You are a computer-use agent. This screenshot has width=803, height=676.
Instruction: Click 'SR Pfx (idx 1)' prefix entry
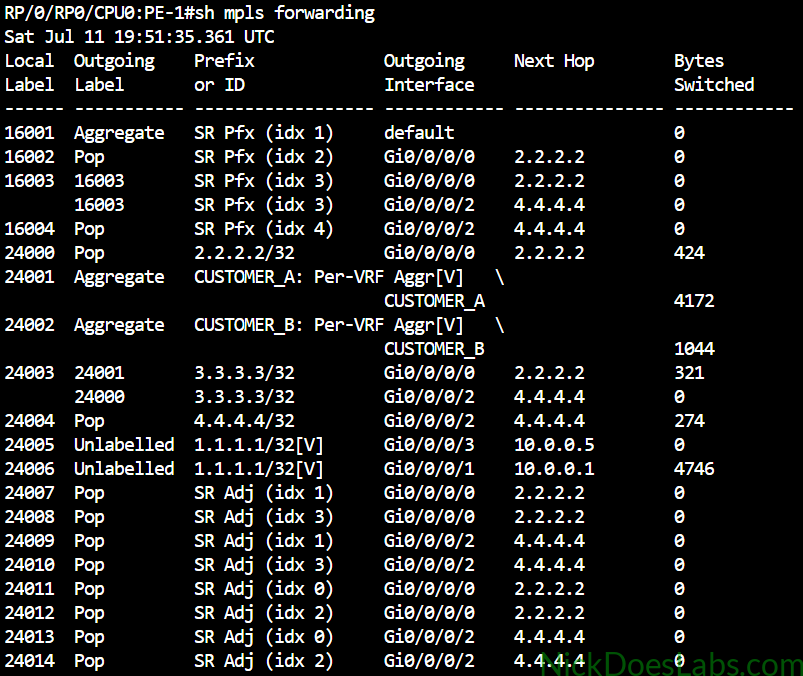[264, 133]
